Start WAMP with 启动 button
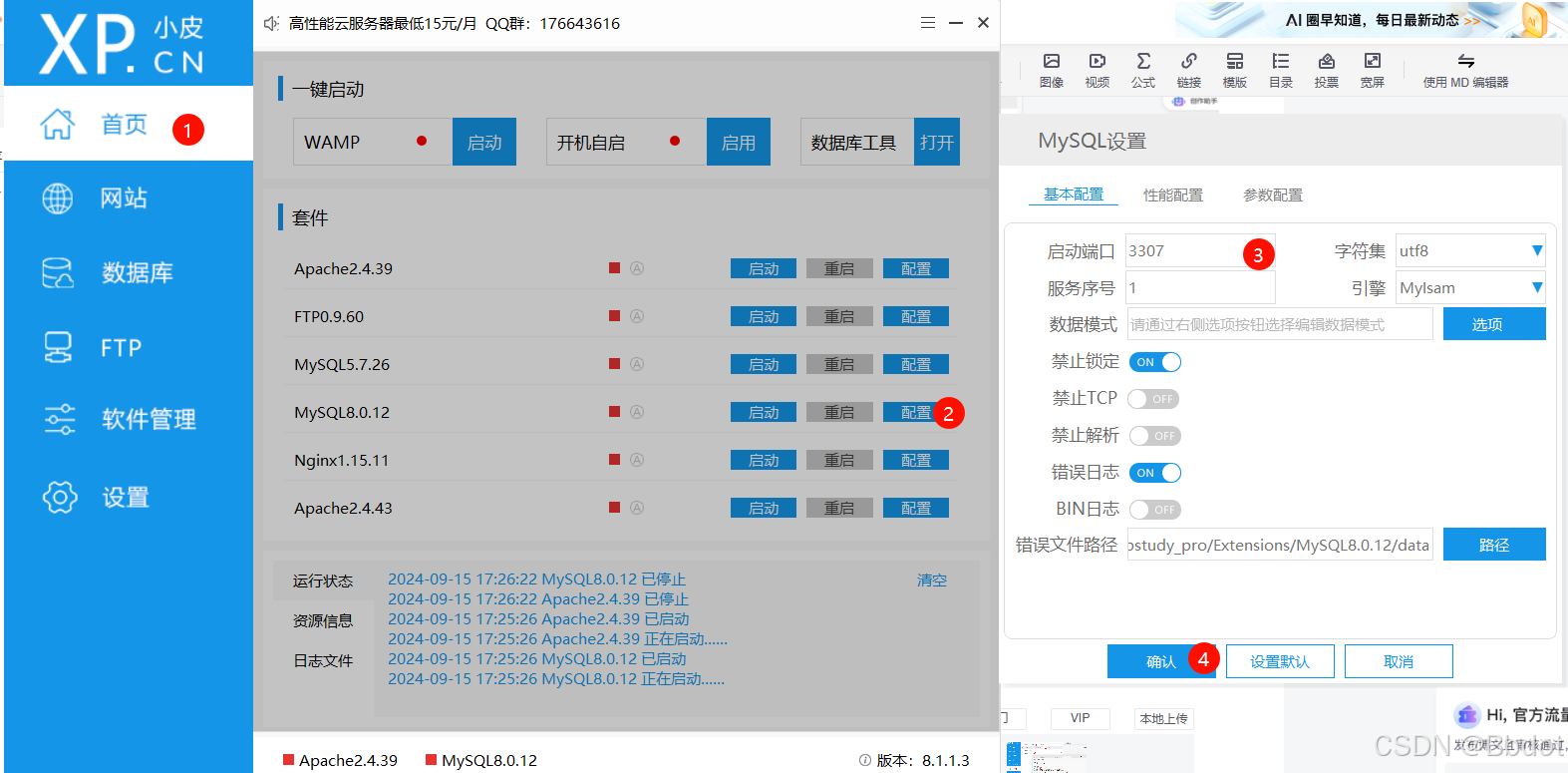 tap(484, 142)
